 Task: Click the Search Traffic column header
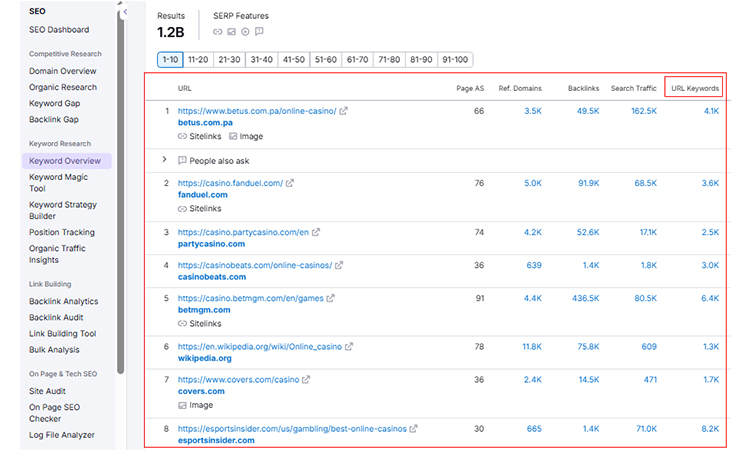tap(634, 88)
